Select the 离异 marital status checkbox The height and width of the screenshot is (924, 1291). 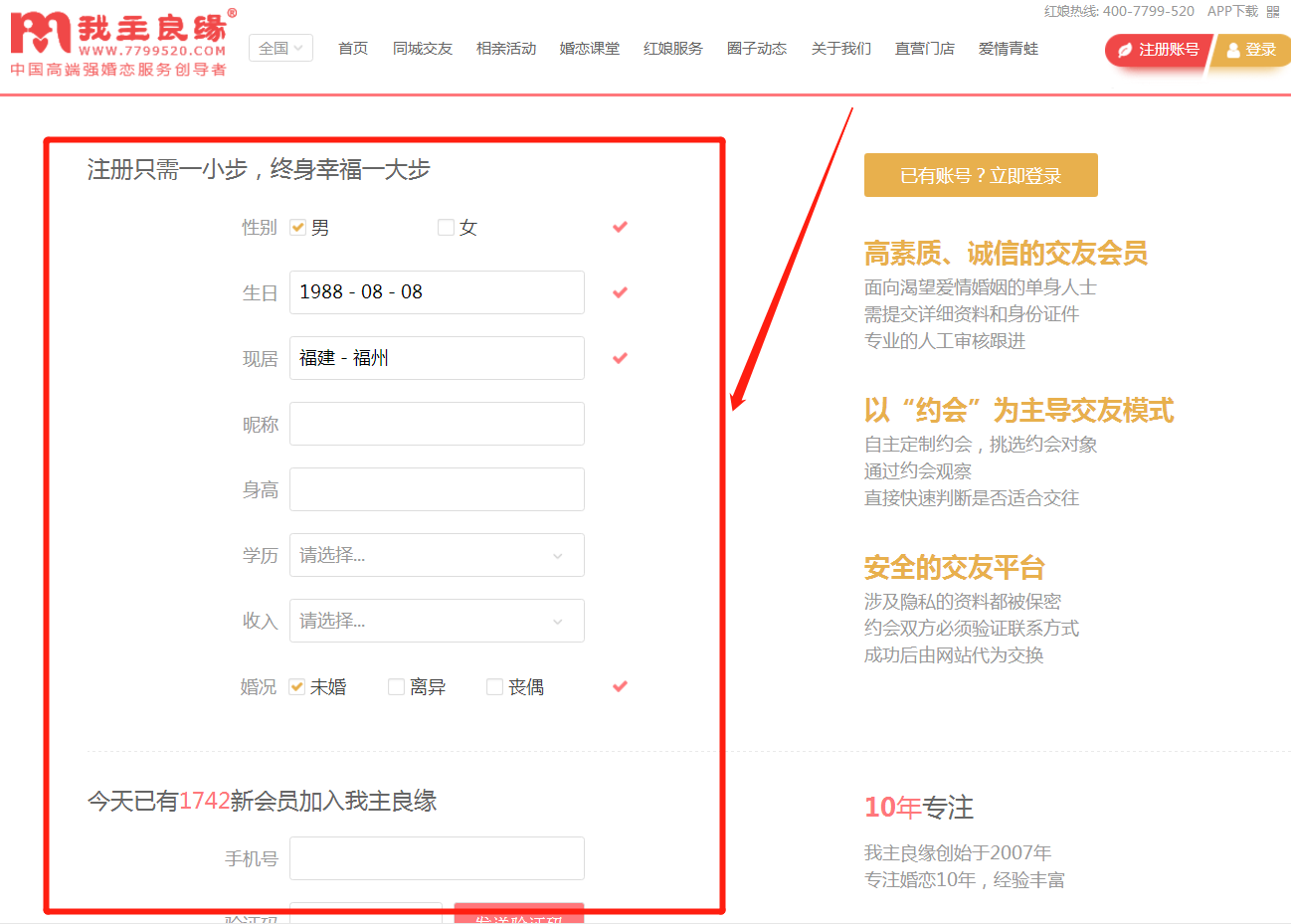click(x=396, y=686)
